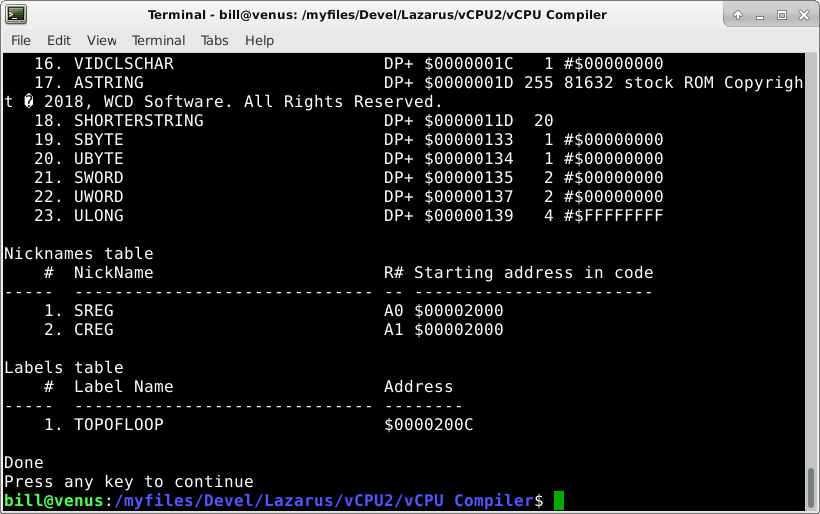Roll up window with the shade arrow button

pyautogui.click(x=736, y=15)
